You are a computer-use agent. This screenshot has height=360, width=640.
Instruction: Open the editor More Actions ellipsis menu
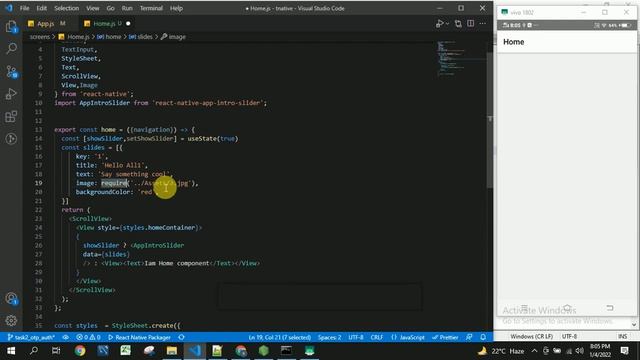(483, 24)
